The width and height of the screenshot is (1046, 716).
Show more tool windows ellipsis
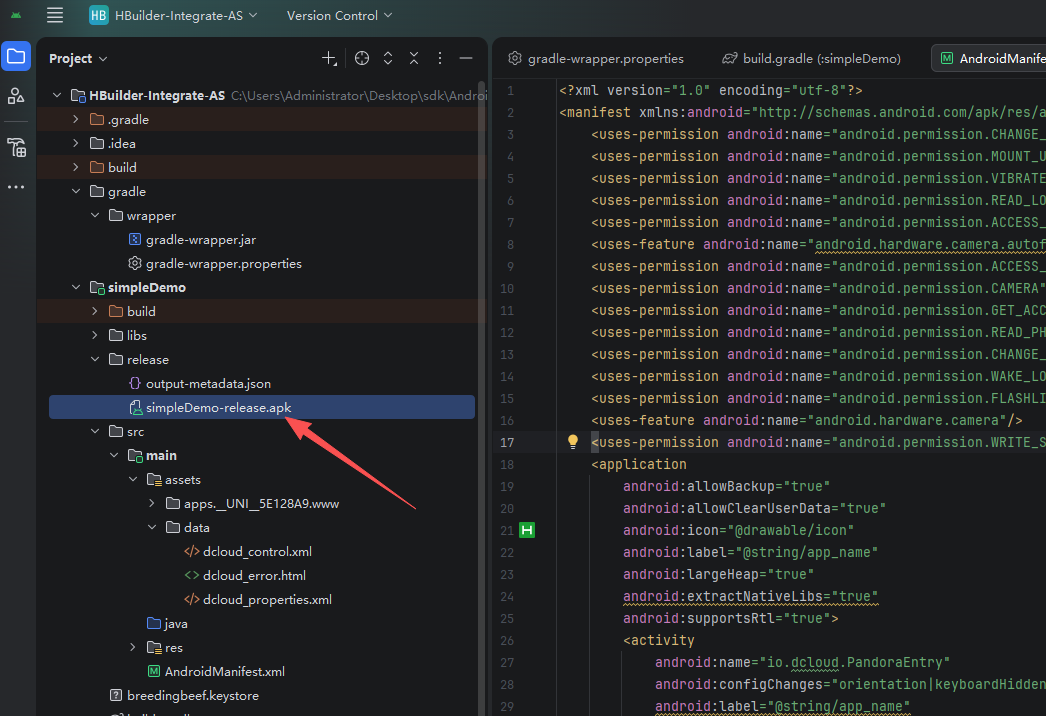pyautogui.click(x=16, y=188)
